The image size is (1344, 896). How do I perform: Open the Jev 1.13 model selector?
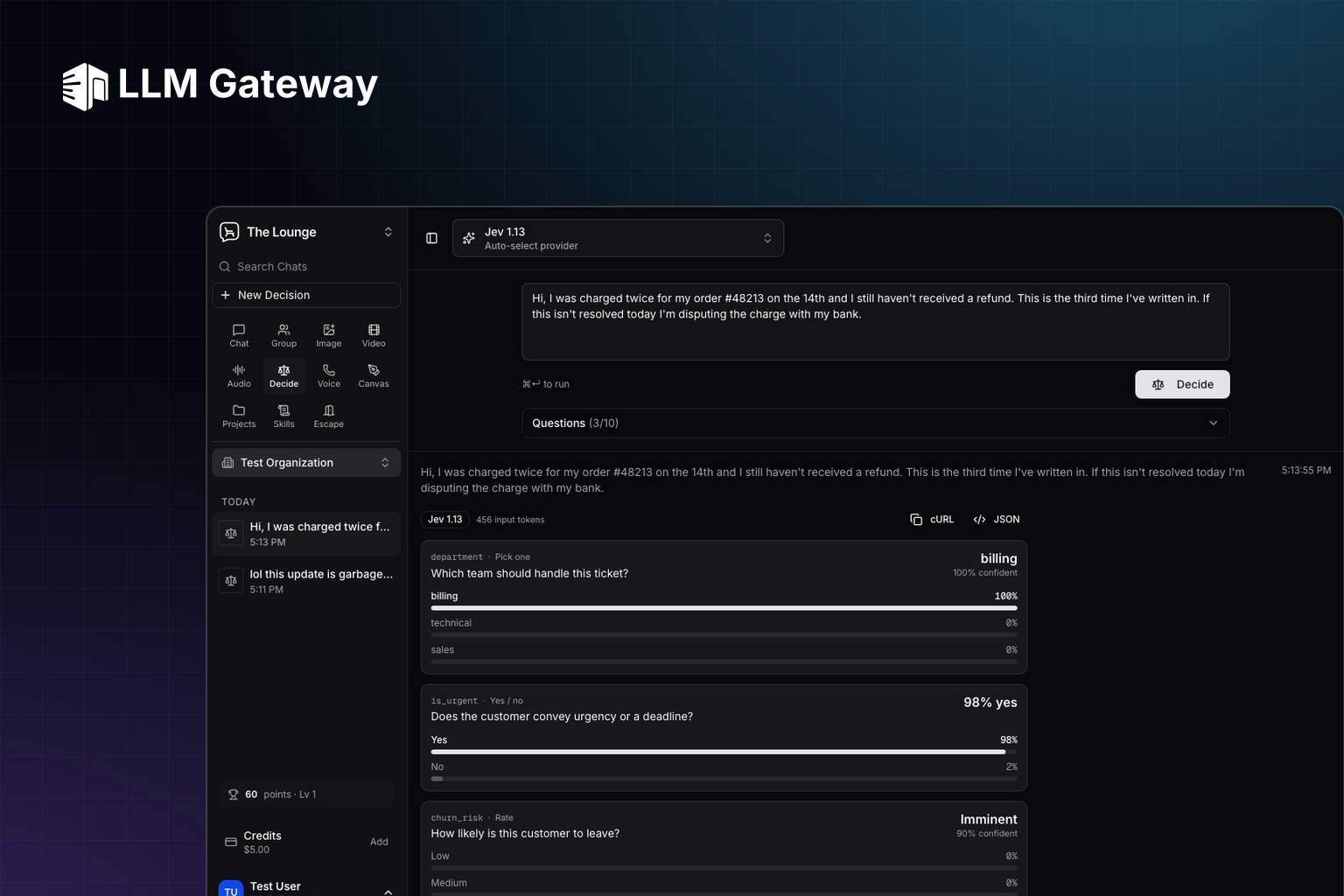click(618, 238)
